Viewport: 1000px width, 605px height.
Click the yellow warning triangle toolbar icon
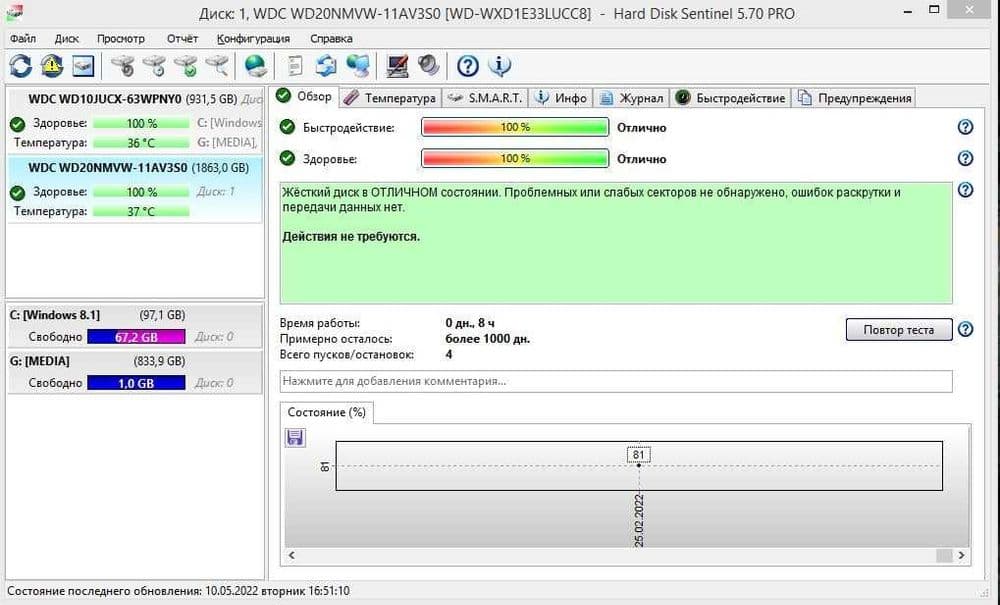click(x=52, y=66)
